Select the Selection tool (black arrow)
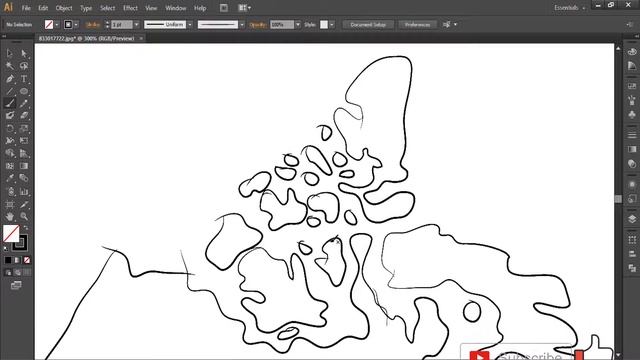Viewport: 640px width, 360px height. pyautogui.click(x=9, y=53)
